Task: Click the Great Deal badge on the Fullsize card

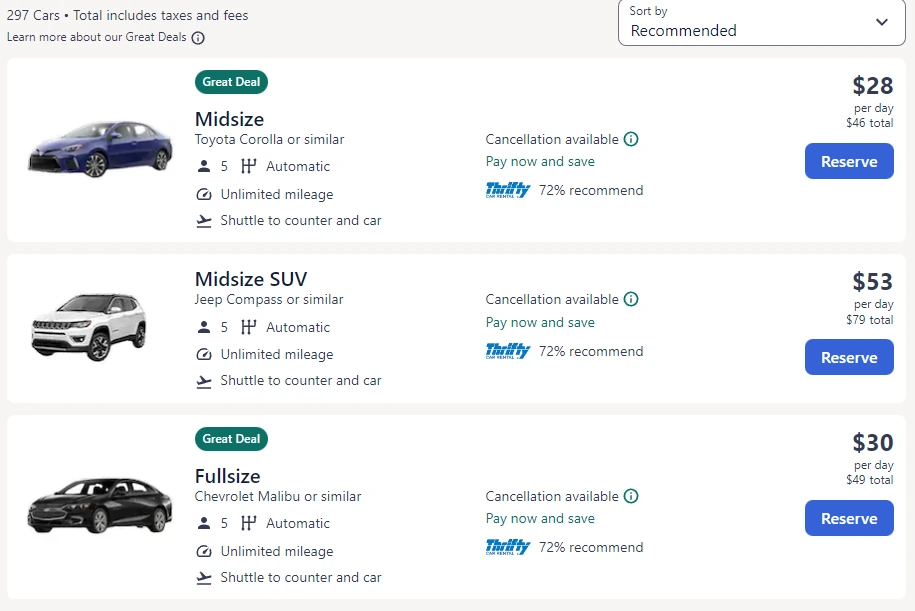Action: tap(231, 439)
